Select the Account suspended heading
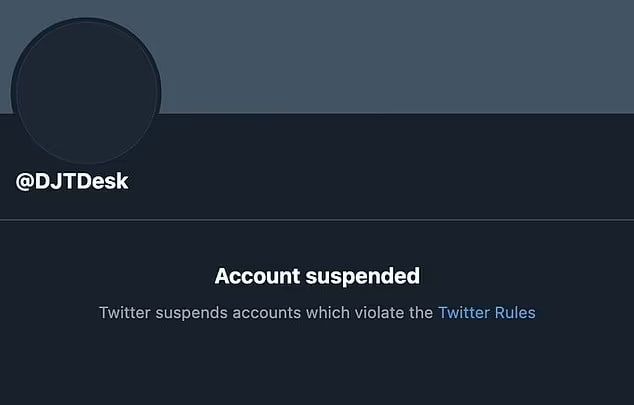634x405 pixels. coord(317,275)
